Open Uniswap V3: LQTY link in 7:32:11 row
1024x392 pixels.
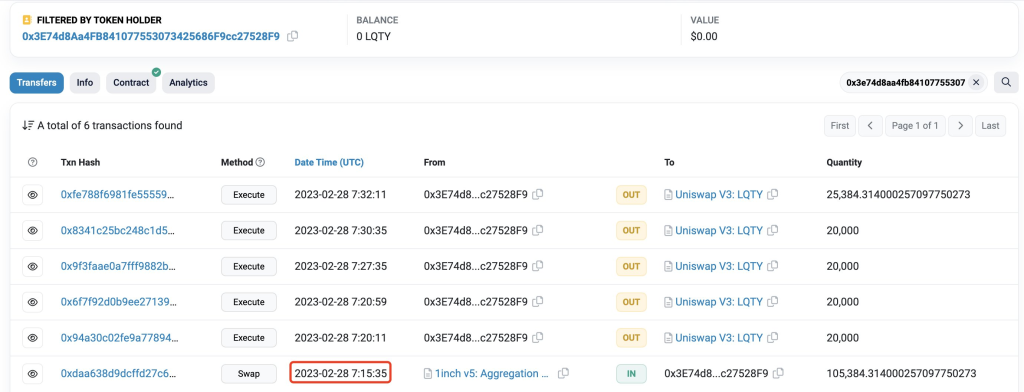point(718,195)
